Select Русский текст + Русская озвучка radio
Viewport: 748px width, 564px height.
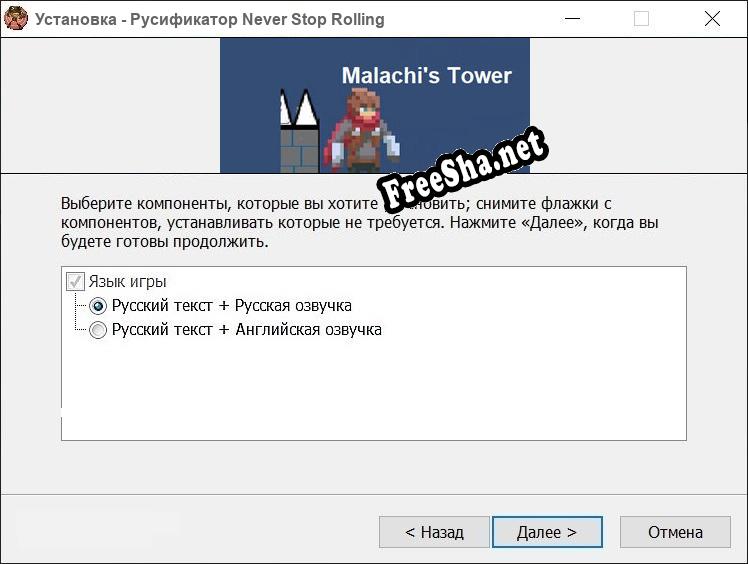pos(98,306)
